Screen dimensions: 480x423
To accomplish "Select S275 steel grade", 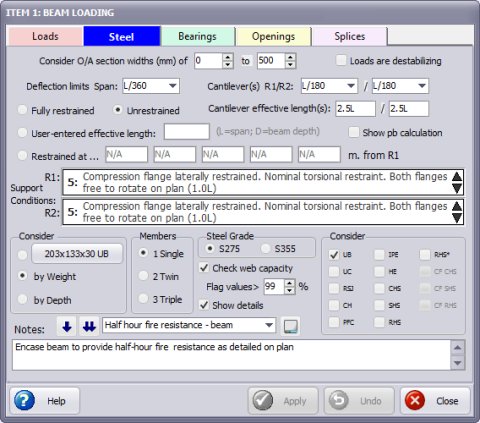I will pyautogui.click(x=210, y=248).
